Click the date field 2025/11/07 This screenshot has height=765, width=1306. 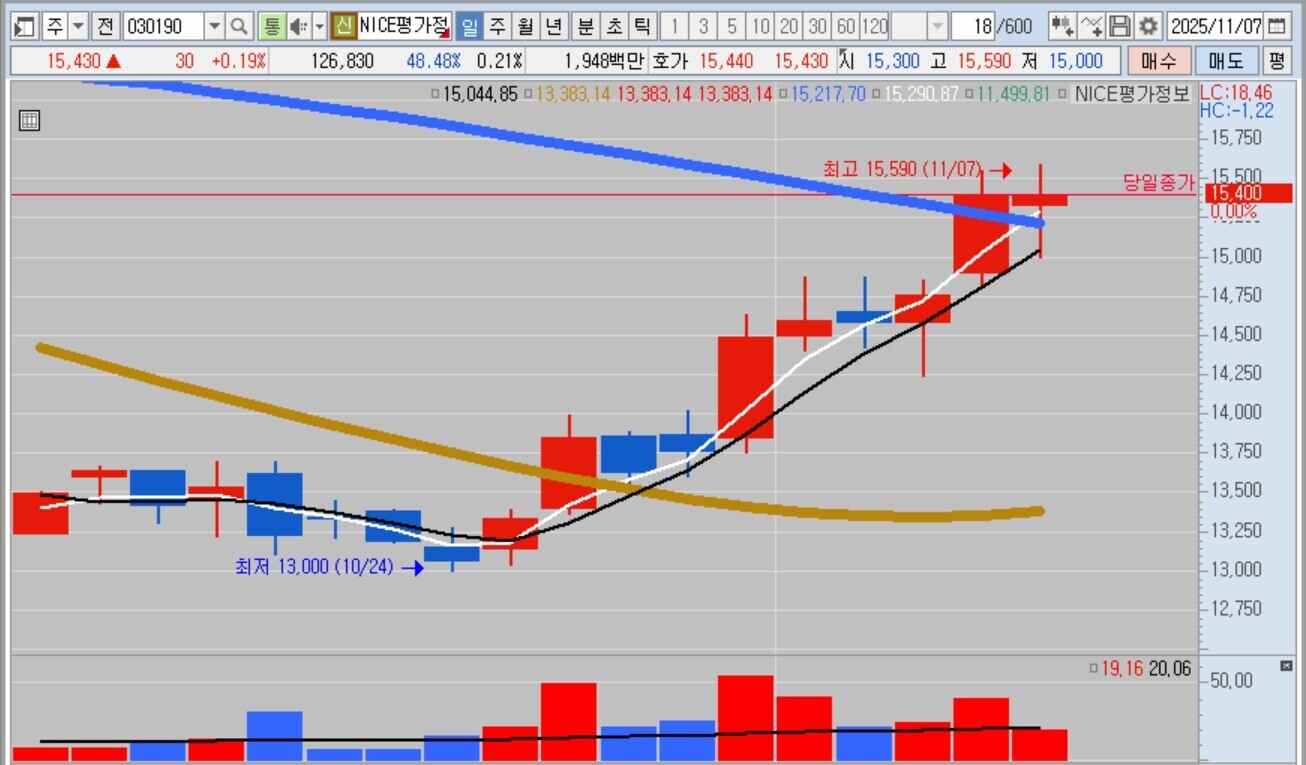(1215, 26)
